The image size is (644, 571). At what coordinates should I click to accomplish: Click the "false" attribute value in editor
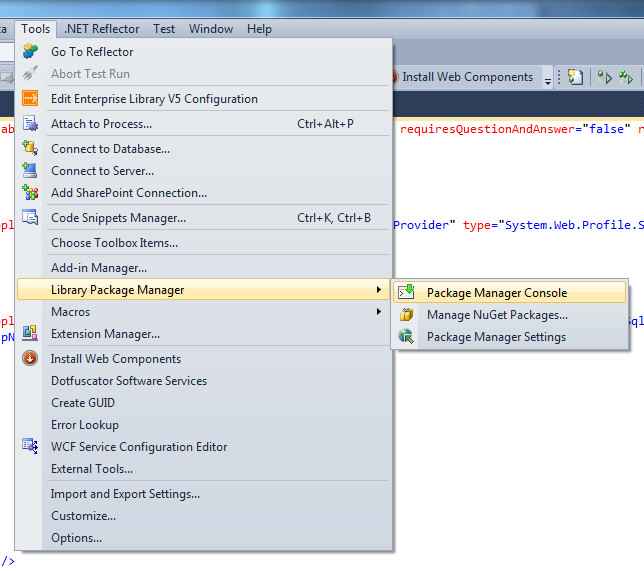606,129
